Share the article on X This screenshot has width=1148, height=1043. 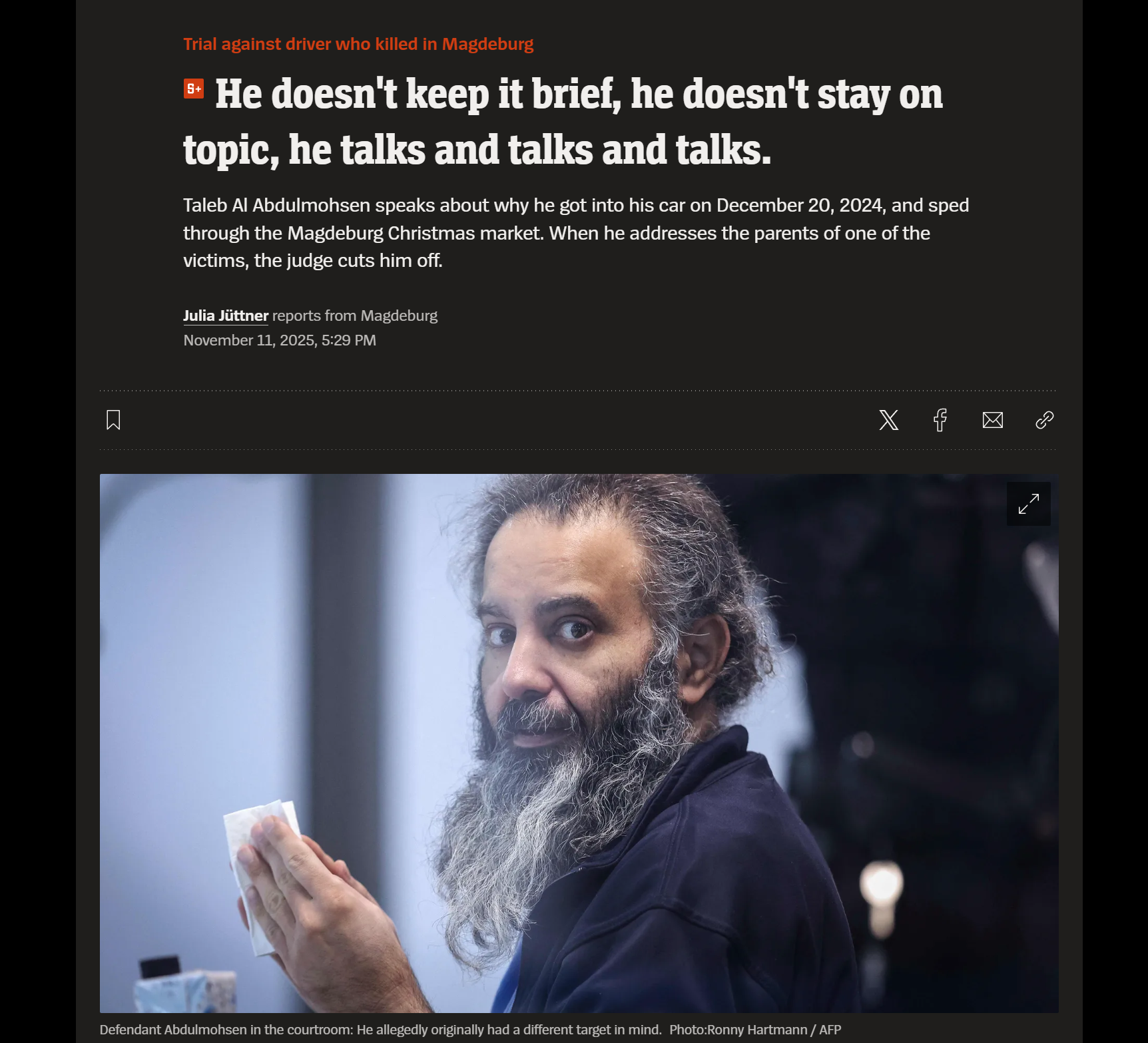click(x=888, y=420)
